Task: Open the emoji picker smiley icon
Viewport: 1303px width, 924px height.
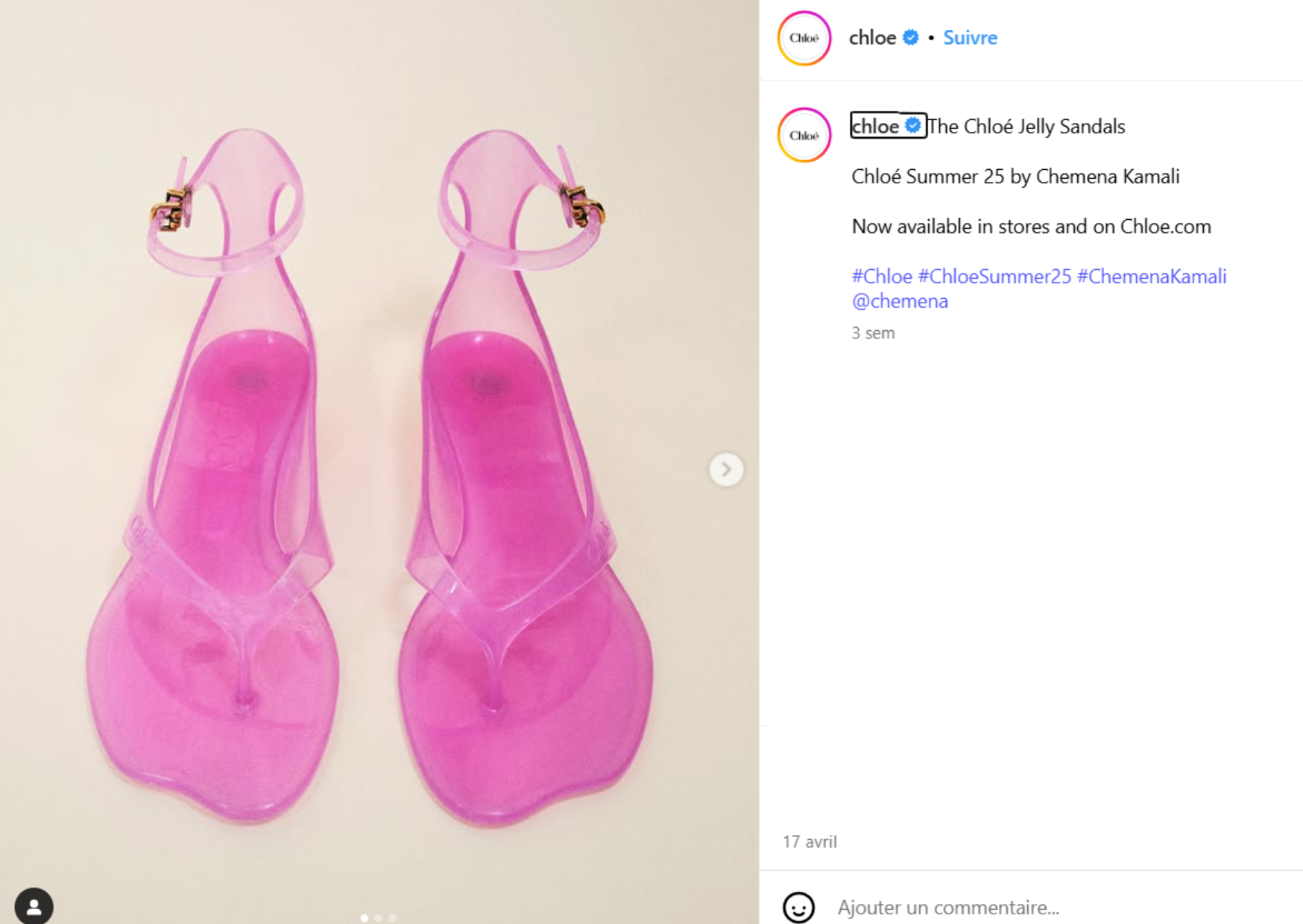Action: [x=798, y=908]
